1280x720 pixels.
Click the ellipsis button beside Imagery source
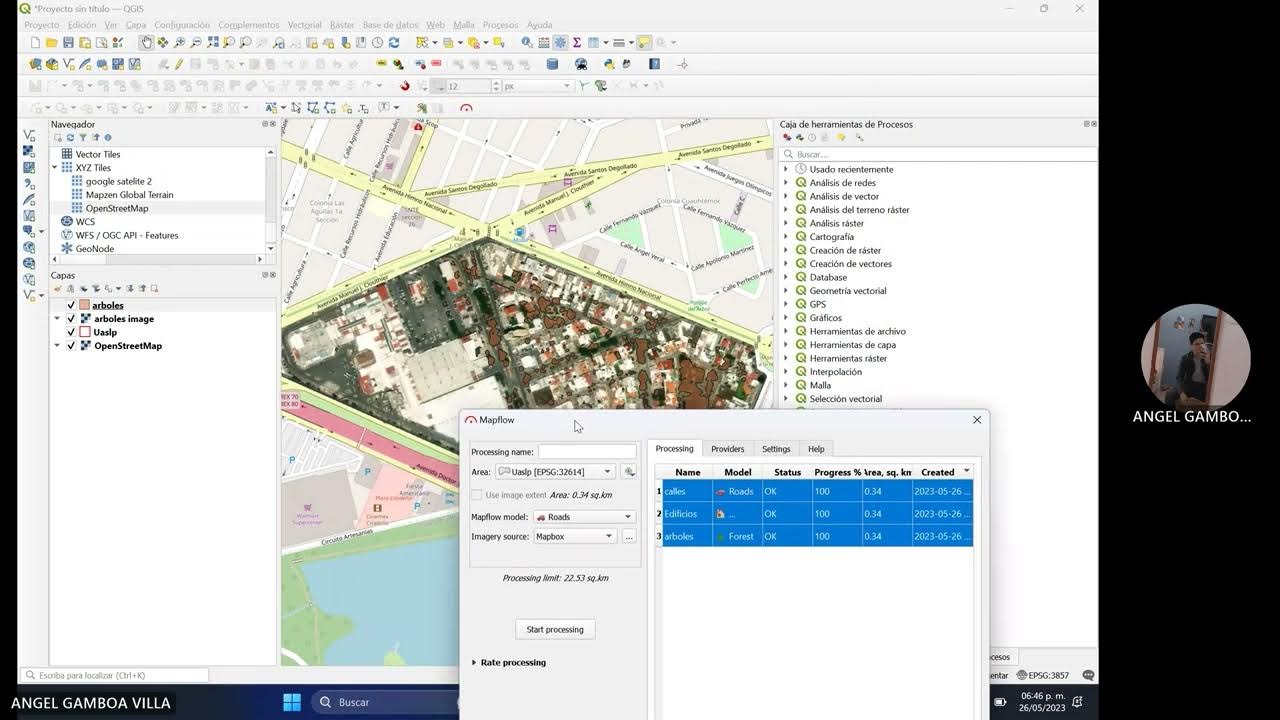(x=629, y=537)
